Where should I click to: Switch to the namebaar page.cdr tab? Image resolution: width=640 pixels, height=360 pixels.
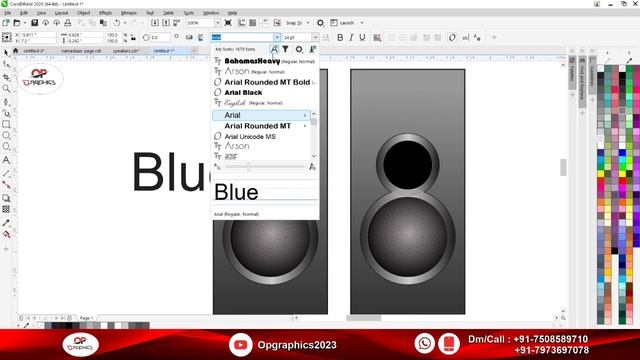click(81, 51)
